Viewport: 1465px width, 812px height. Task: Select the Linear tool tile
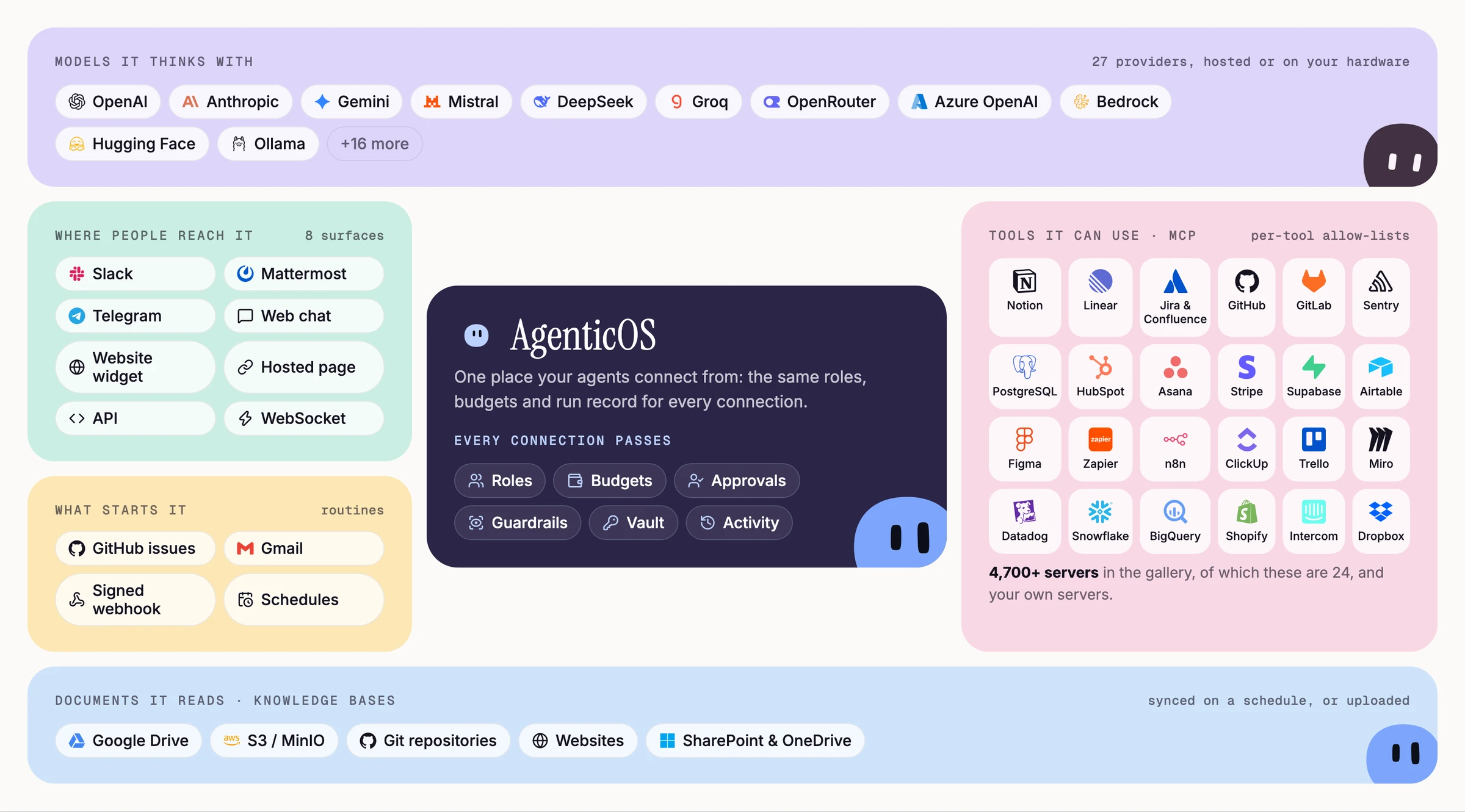click(x=1100, y=297)
